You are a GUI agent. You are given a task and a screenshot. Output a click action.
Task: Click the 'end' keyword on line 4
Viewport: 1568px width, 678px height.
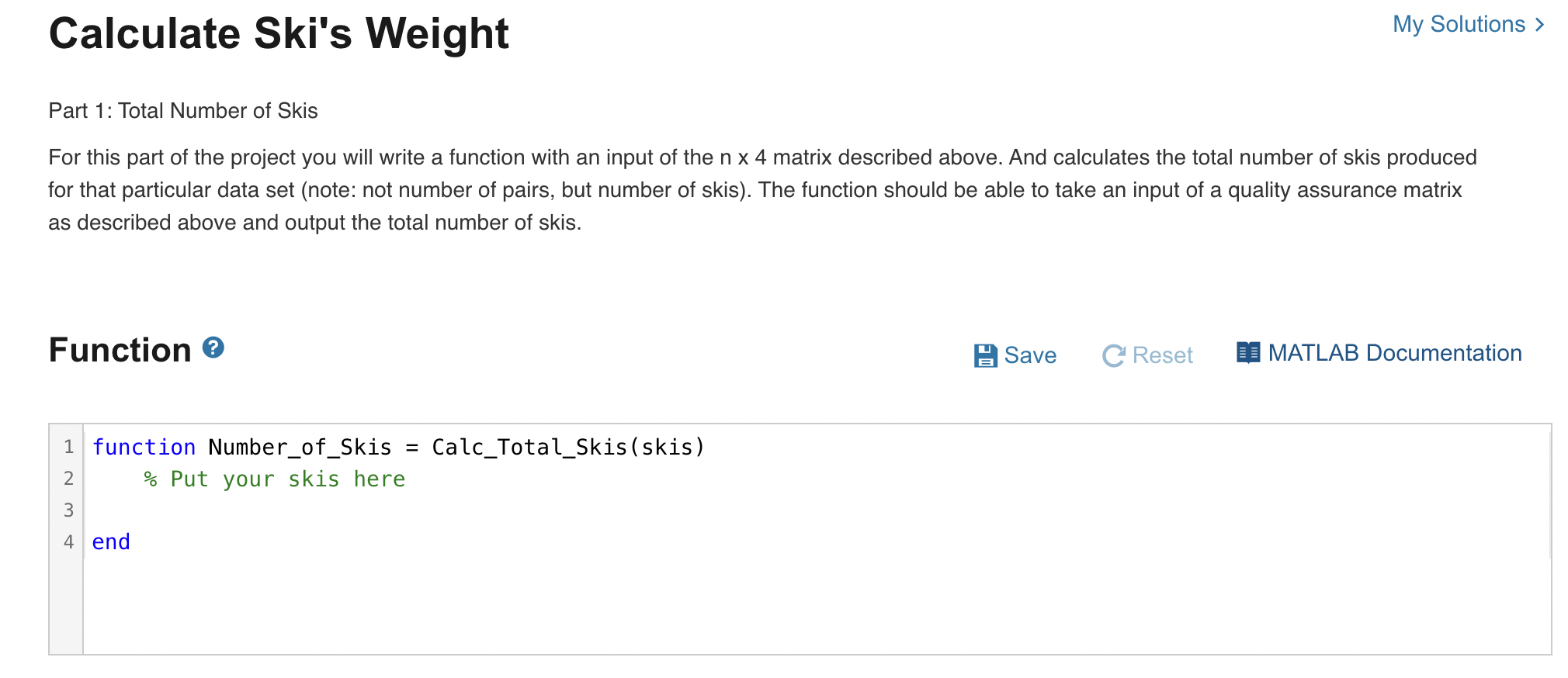click(x=110, y=541)
